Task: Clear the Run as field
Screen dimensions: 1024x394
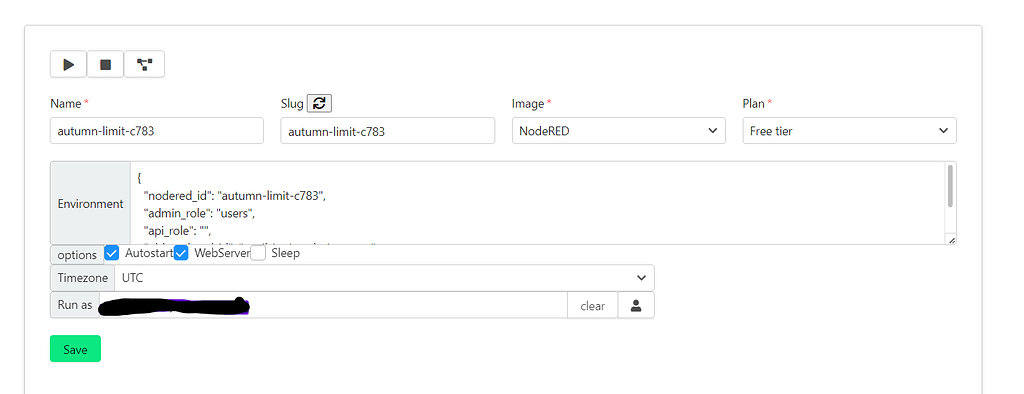Action: (592, 305)
